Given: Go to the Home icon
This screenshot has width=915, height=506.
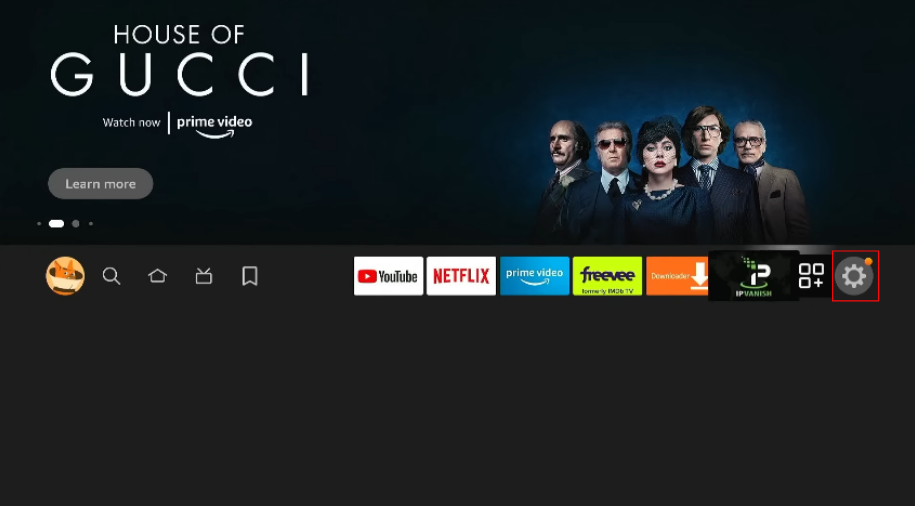Looking at the screenshot, I should (158, 275).
